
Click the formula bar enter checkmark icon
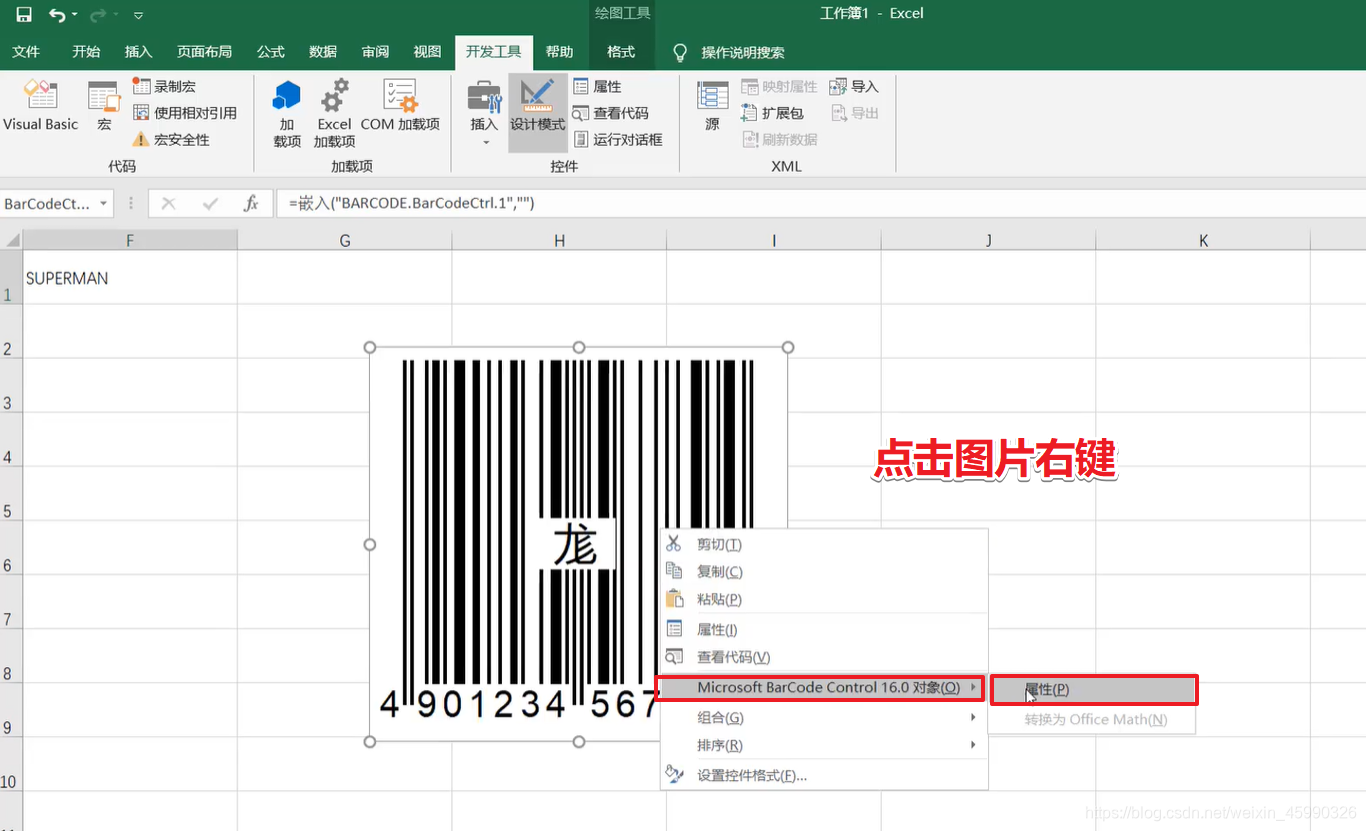(x=210, y=204)
